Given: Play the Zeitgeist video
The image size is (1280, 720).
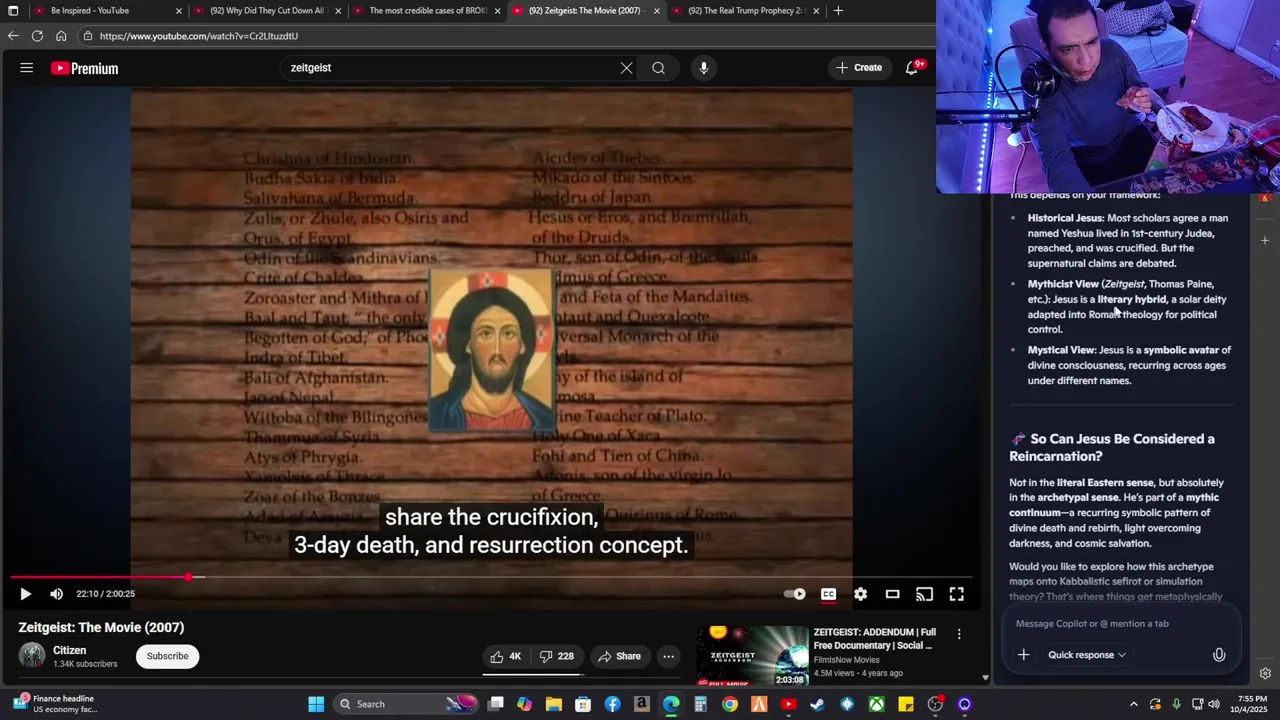Looking at the screenshot, I should point(26,594).
